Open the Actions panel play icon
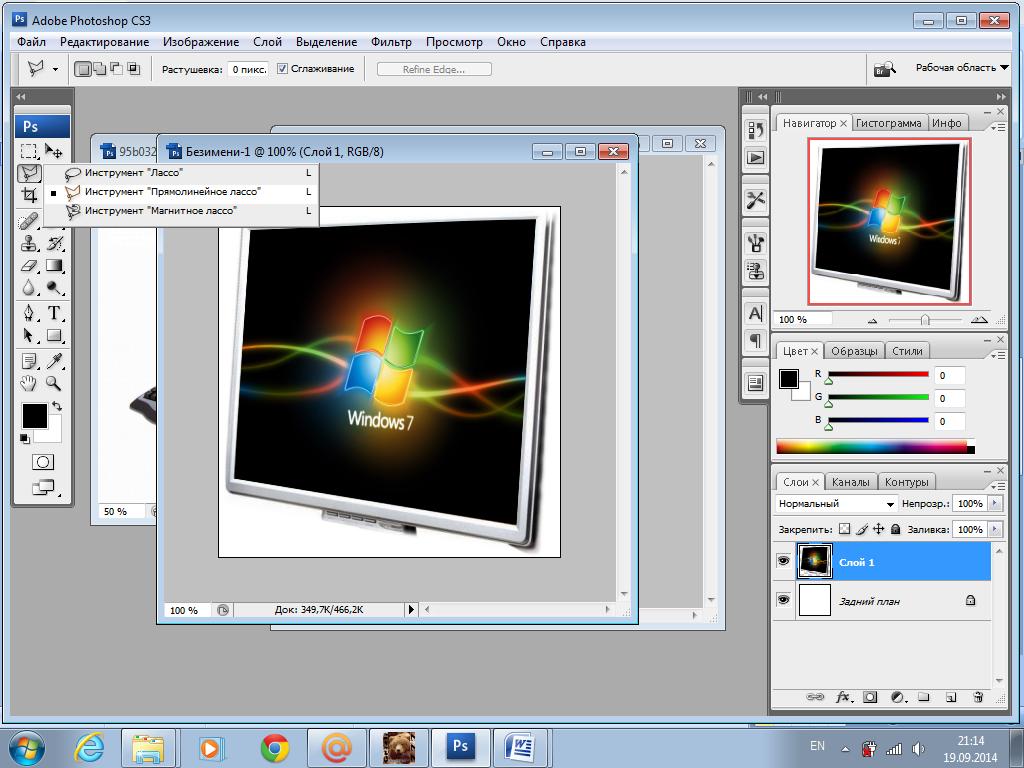This screenshot has width=1024, height=768. pyautogui.click(x=756, y=157)
